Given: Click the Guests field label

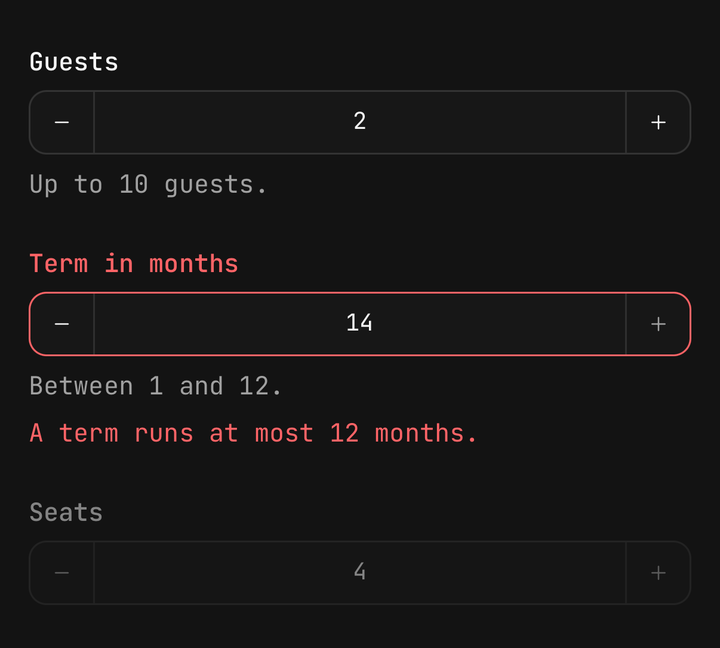Looking at the screenshot, I should [74, 62].
